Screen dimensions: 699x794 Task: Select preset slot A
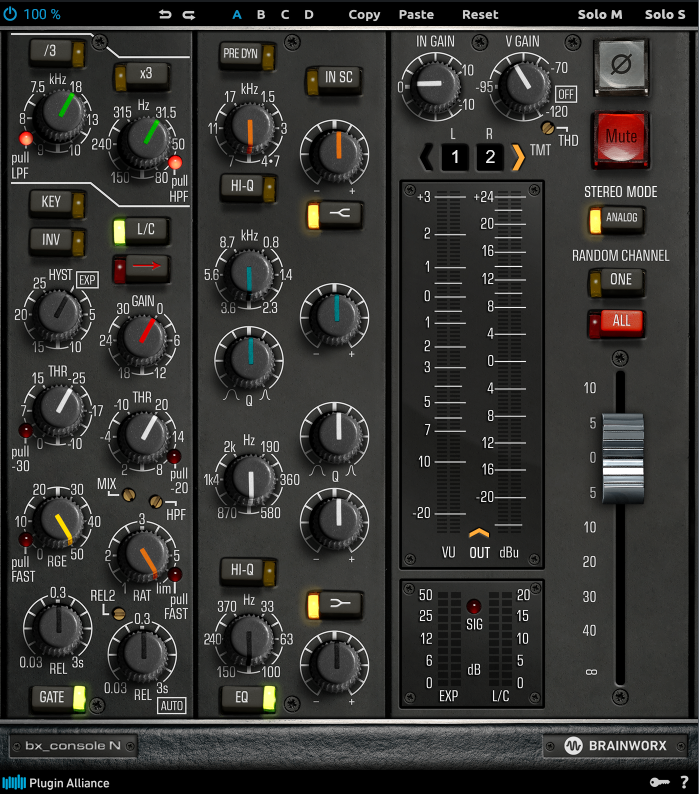[x=237, y=15]
